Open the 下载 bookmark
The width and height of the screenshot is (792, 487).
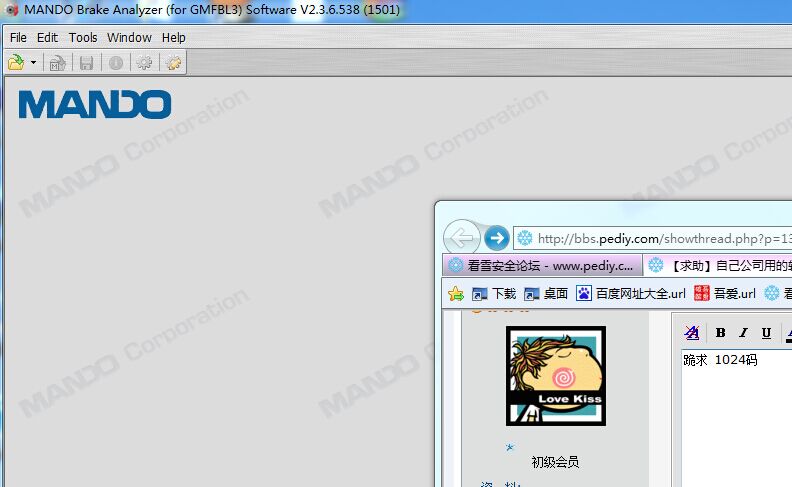[x=493, y=294]
